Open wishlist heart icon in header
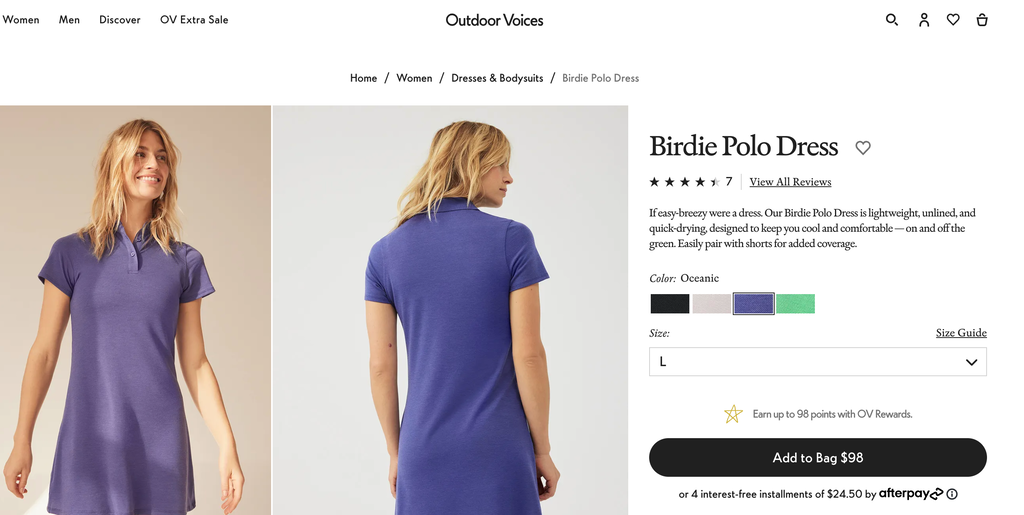 [x=953, y=19]
